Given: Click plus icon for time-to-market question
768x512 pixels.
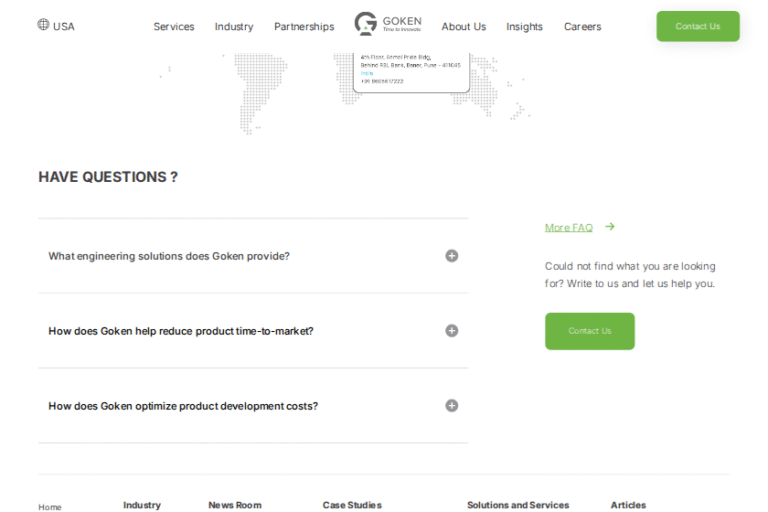Looking at the screenshot, I should pyautogui.click(x=451, y=331).
